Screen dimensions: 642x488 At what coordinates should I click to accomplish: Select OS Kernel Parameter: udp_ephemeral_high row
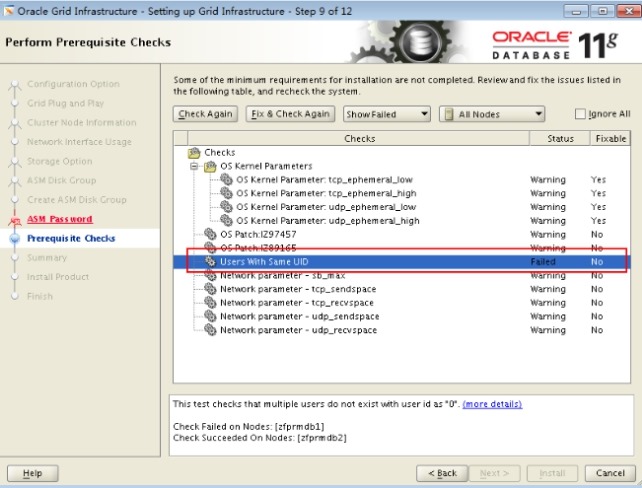click(x=402, y=220)
